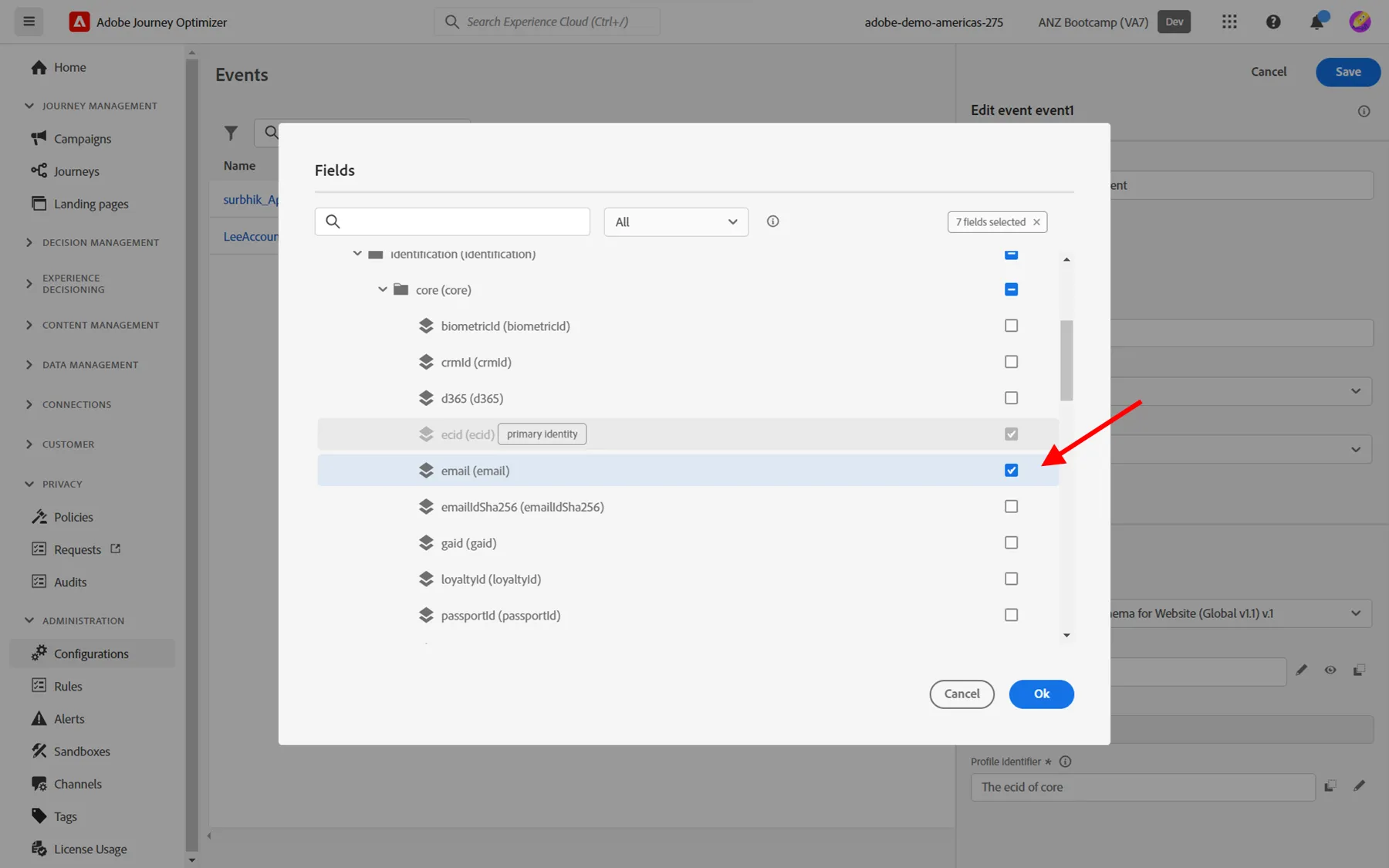Click the Fields list scrollbar thumb
The image size is (1389, 868).
coord(1066,360)
